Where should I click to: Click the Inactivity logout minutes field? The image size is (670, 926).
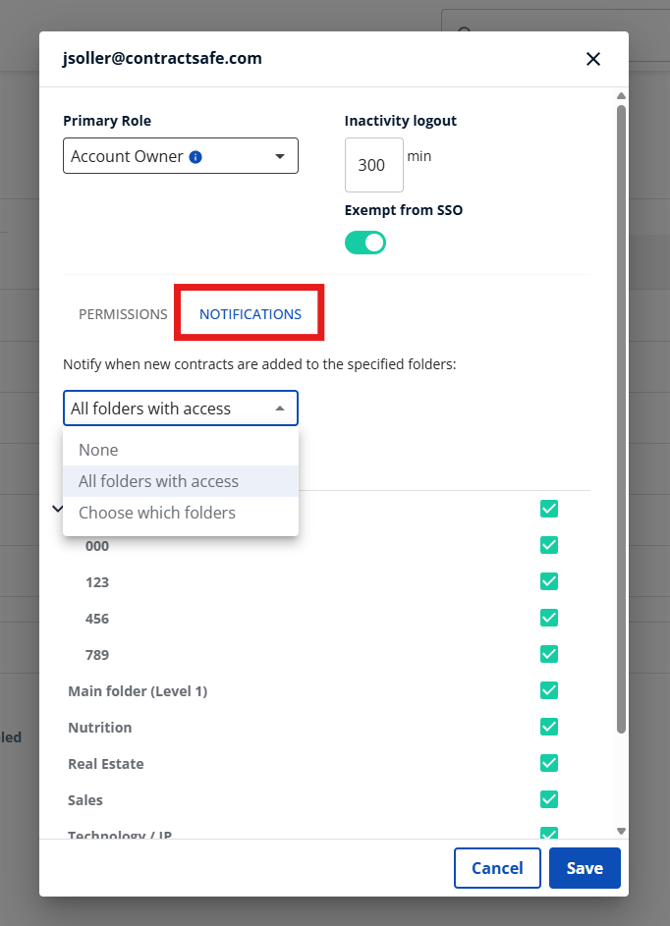374,165
